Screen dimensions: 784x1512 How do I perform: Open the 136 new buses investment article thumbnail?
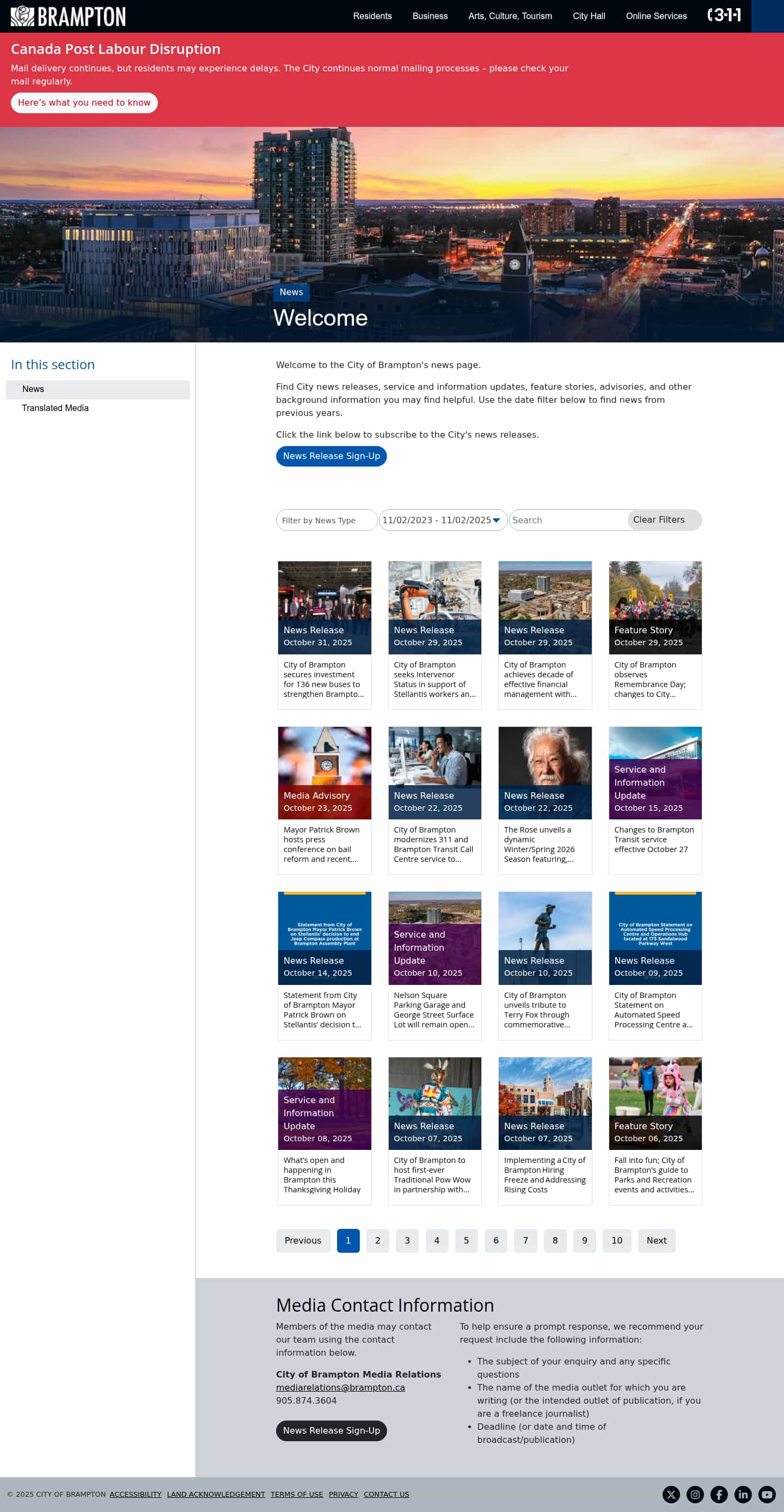(324, 608)
